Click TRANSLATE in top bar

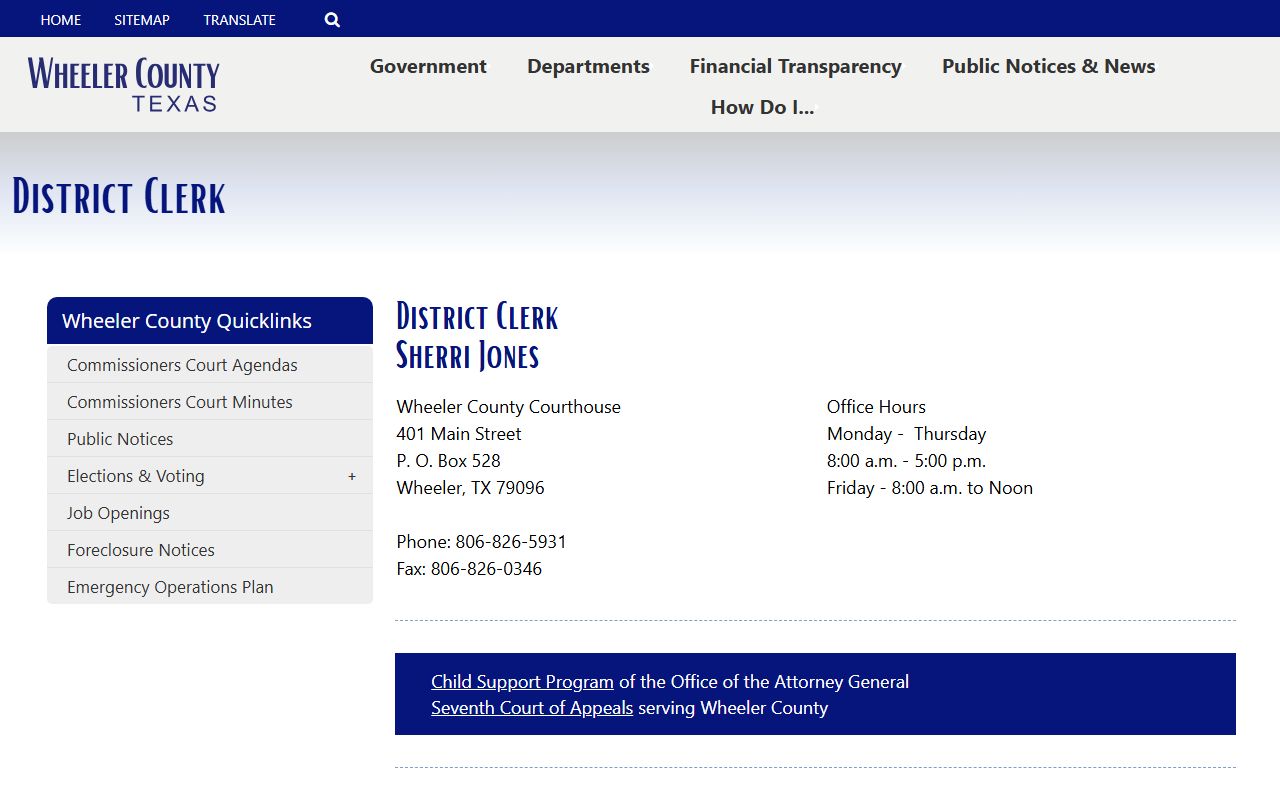click(x=240, y=20)
